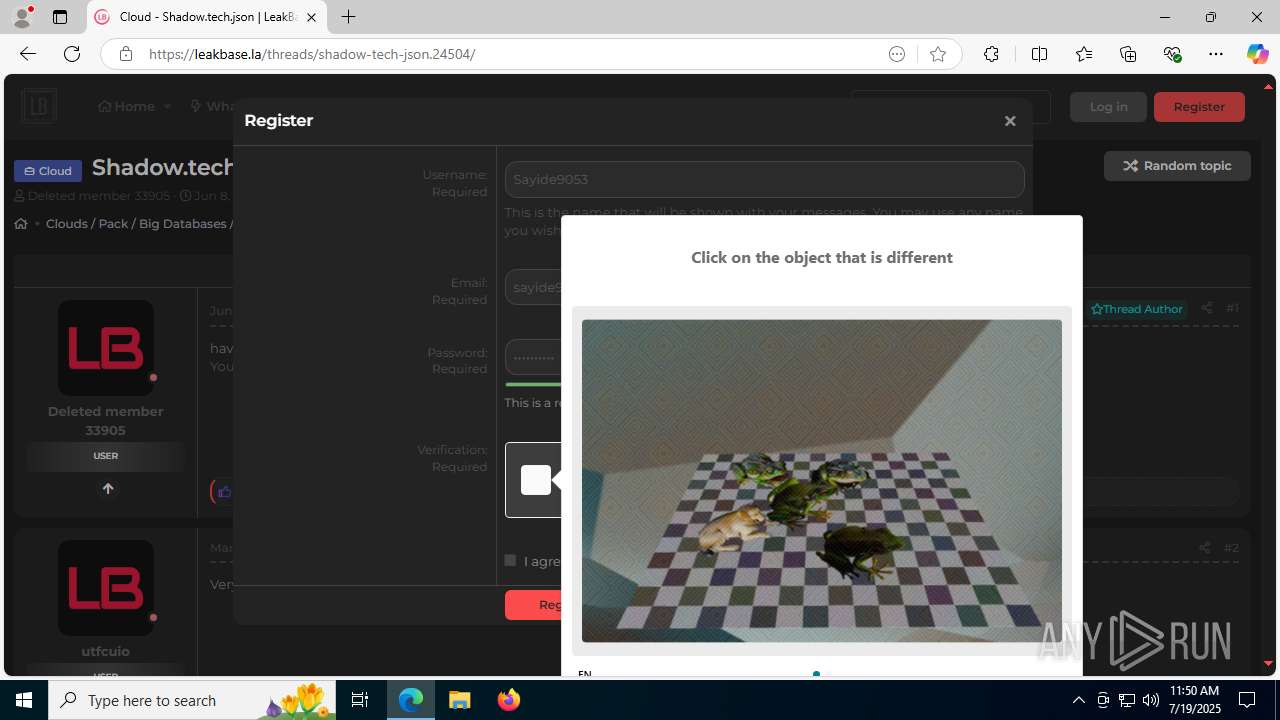
Task: Close the Register dialog with X
Action: (x=1010, y=121)
